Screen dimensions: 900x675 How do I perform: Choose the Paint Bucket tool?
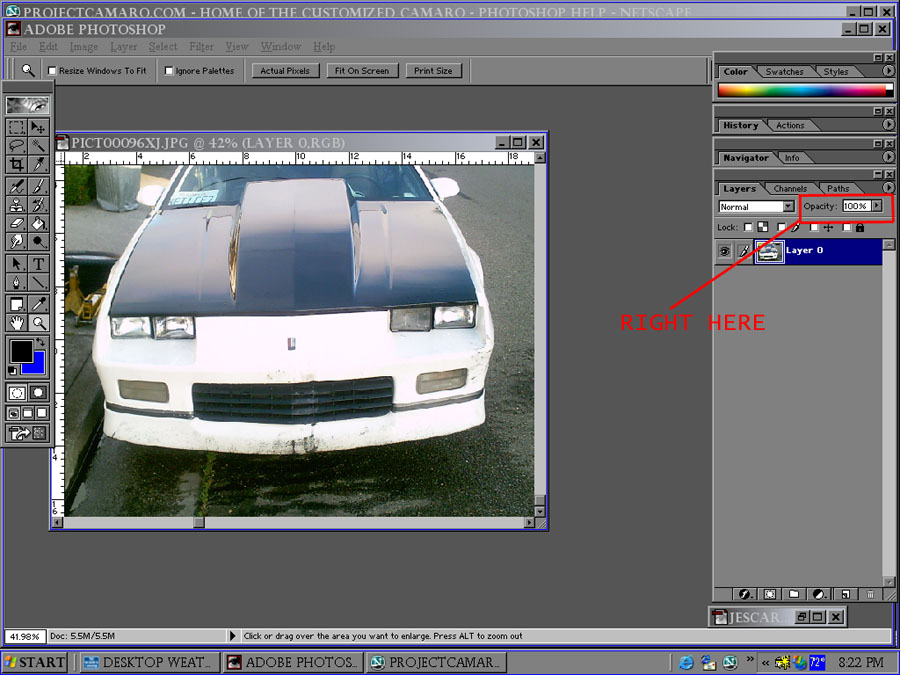coord(38,223)
